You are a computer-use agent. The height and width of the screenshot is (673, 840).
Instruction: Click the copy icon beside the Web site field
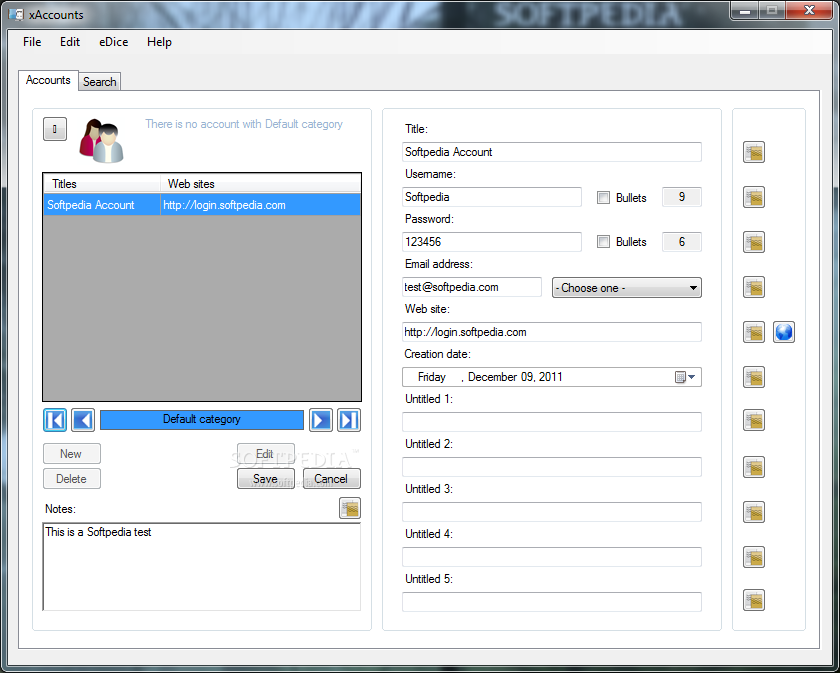[x=754, y=332]
